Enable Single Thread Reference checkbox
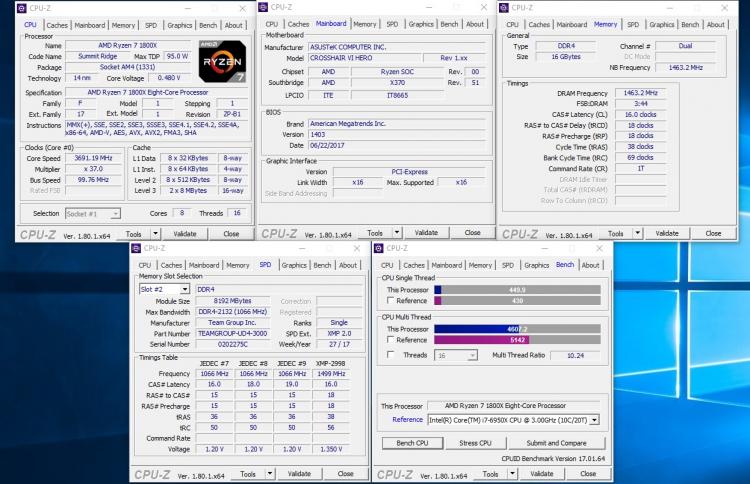 [390, 300]
